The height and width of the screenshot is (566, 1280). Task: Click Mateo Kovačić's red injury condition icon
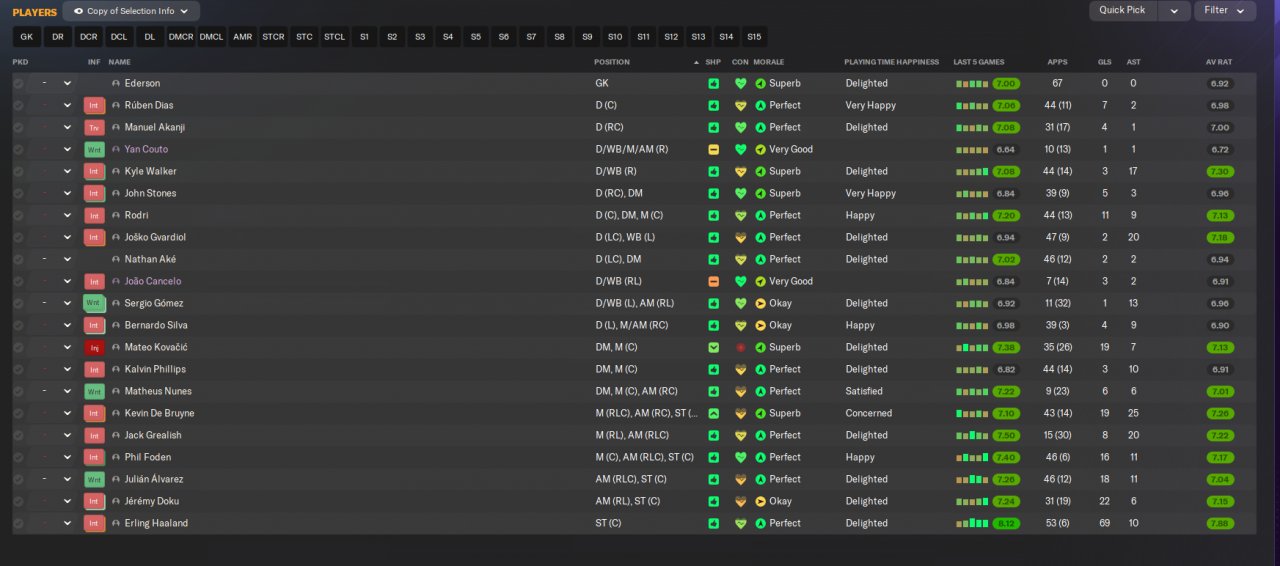pyautogui.click(x=740, y=347)
